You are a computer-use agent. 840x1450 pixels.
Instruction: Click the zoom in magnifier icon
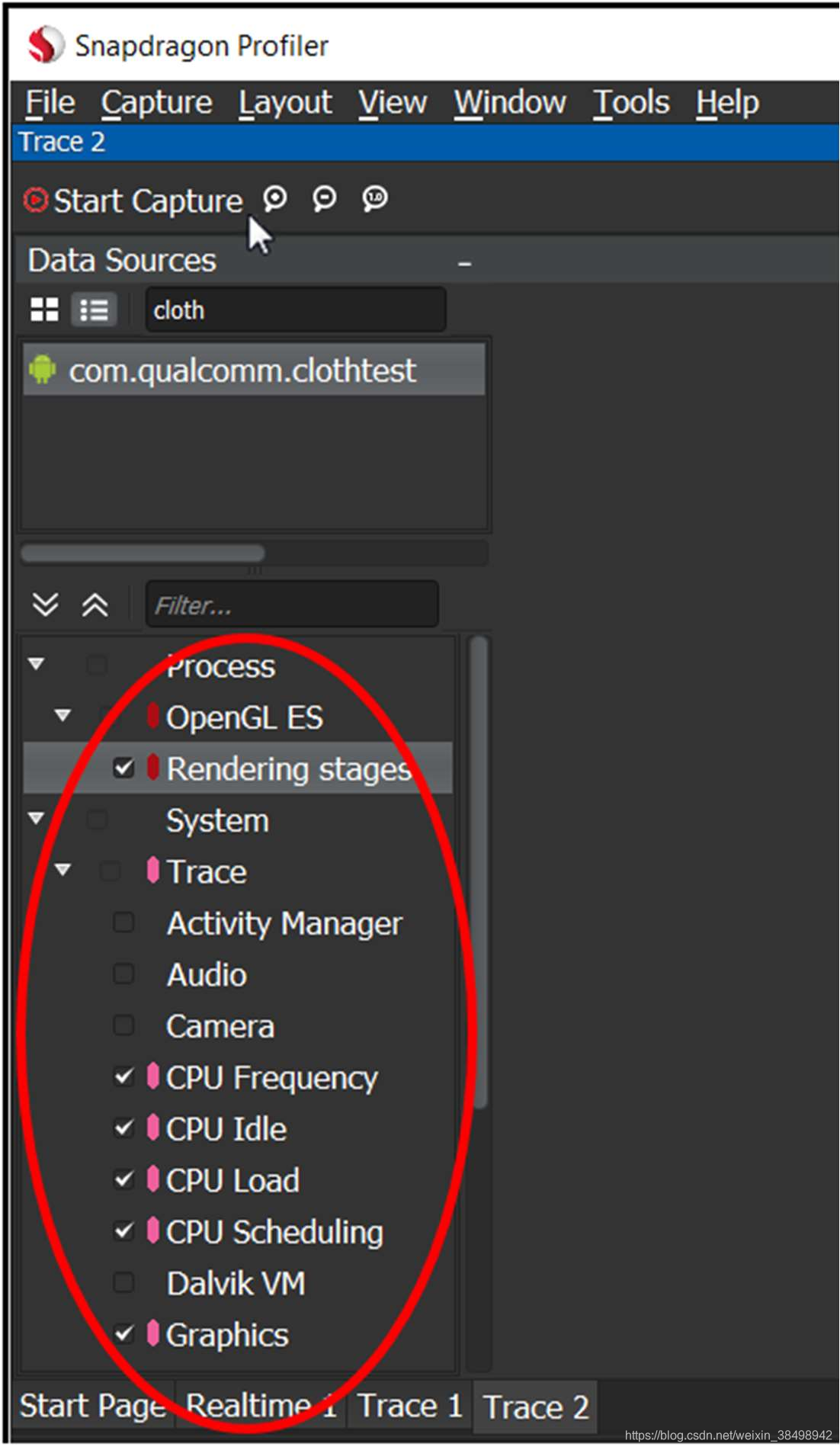point(275,199)
